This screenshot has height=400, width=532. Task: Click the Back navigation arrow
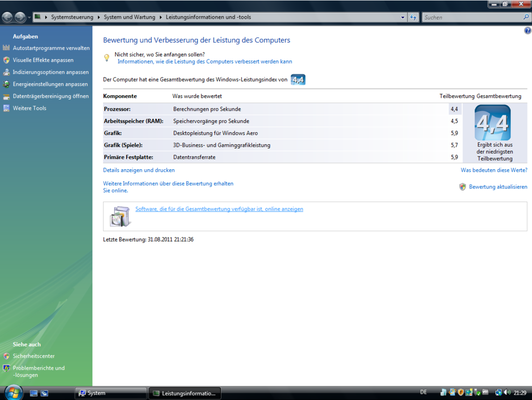click(7, 17)
